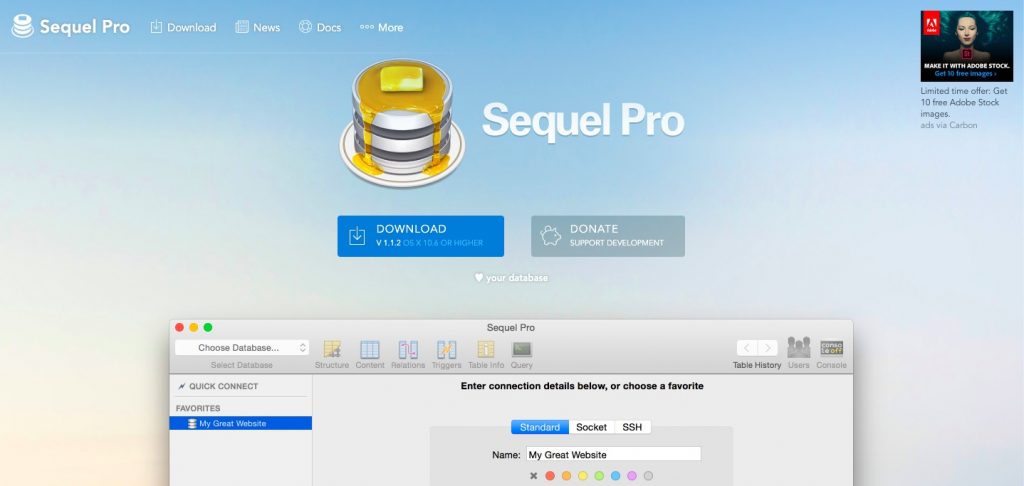Pick the green connection color
The height and width of the screenshot is (486, 1024).
[599, 476]
